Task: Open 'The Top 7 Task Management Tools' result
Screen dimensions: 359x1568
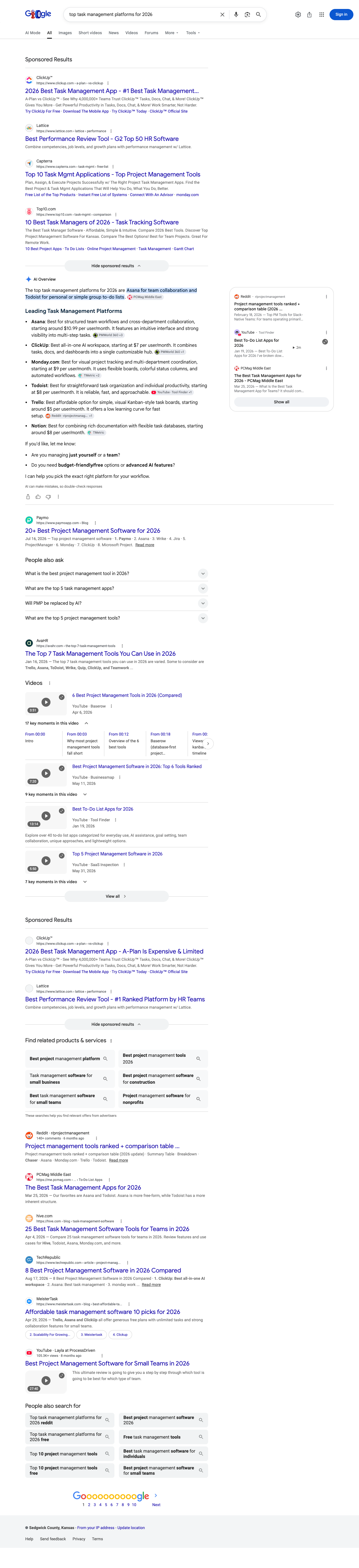Action: click(101, 654)
